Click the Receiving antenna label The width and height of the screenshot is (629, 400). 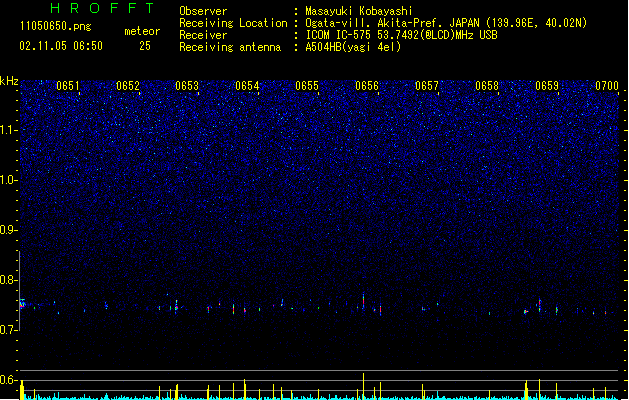[x=230, y=47]
